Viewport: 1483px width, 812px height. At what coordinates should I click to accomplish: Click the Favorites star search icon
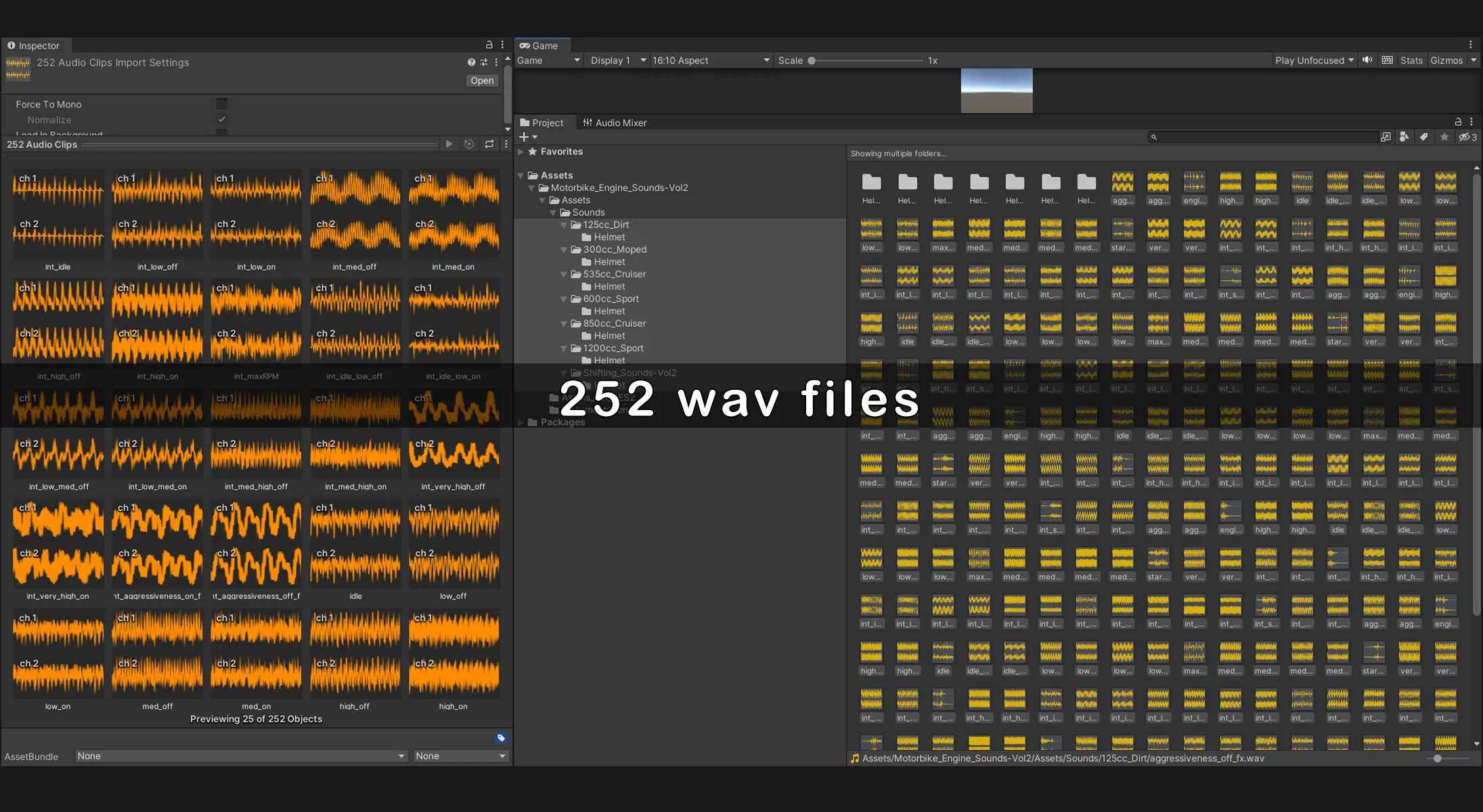(x=1444, y=137)
